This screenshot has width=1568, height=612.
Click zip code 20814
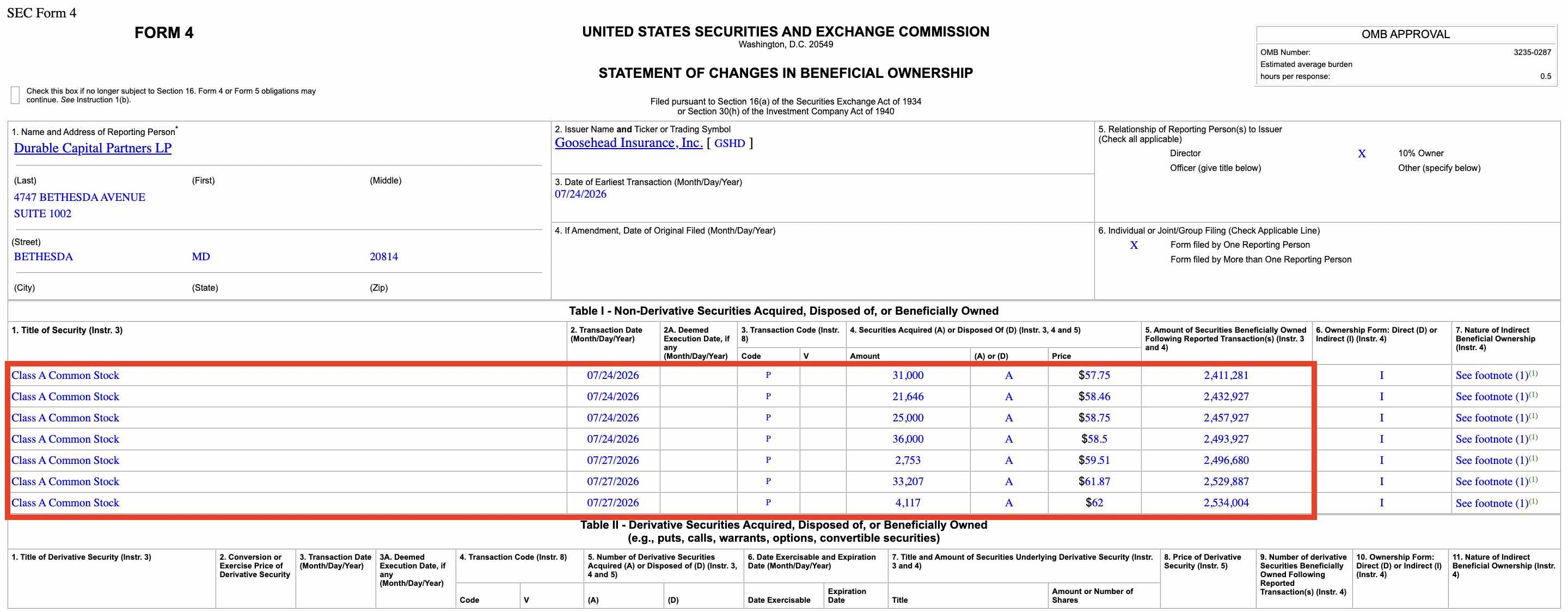(383, 256)
